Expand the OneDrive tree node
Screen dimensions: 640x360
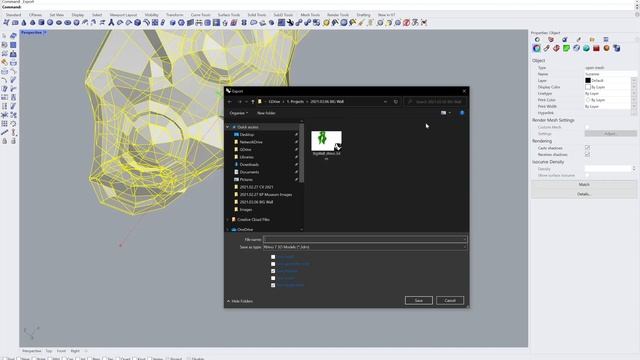point(228,229)
